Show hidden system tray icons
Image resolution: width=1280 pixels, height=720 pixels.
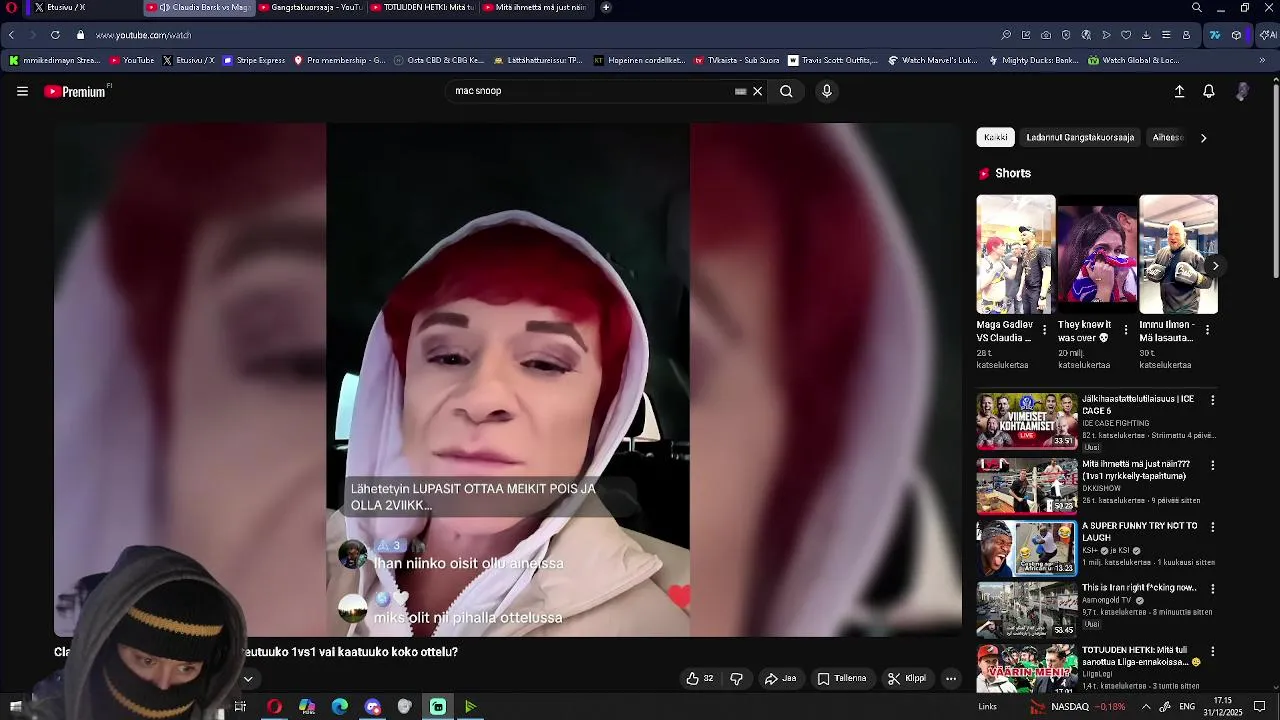tap(1146, 707)
